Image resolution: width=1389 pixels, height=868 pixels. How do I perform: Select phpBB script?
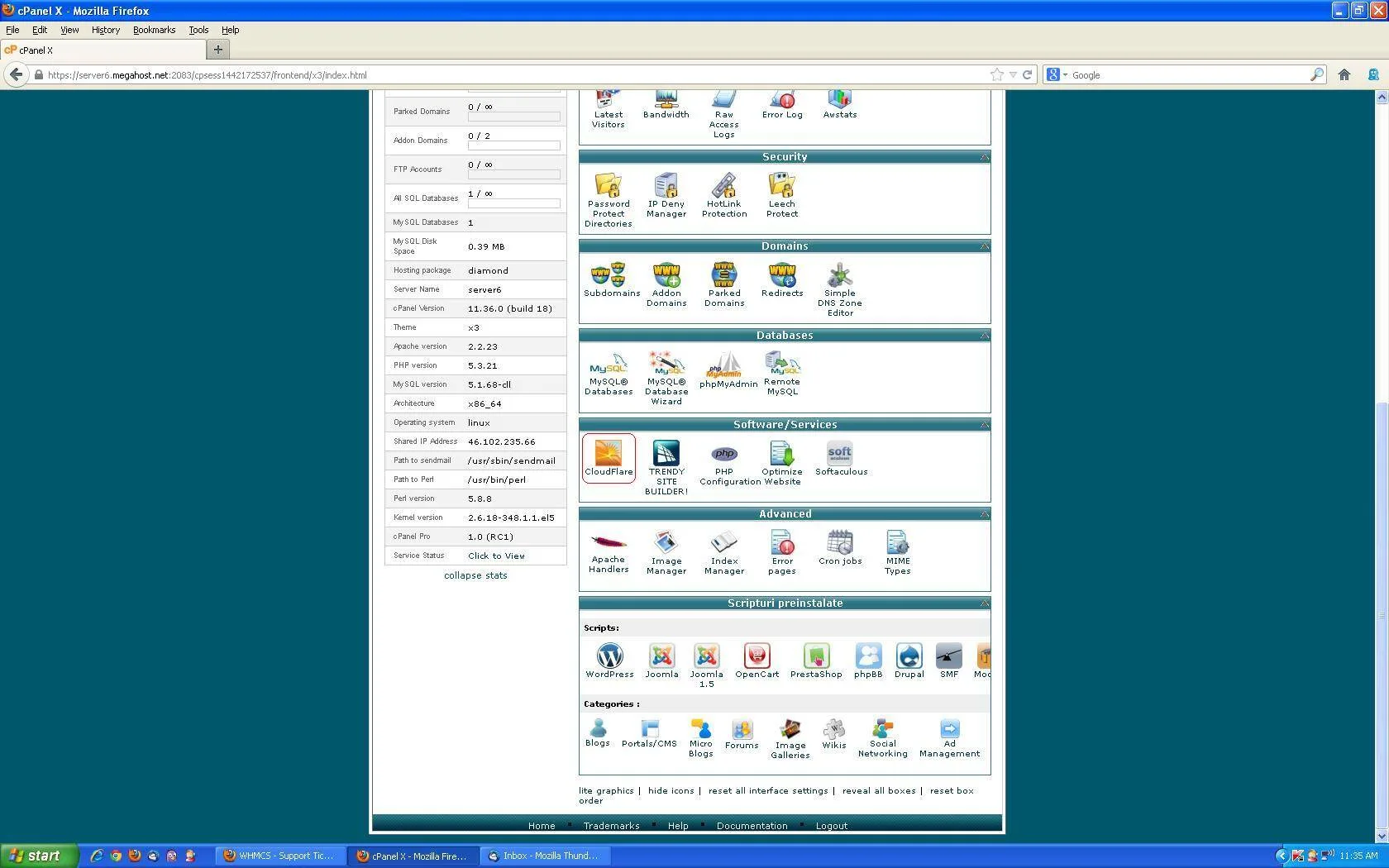[868, 661]
